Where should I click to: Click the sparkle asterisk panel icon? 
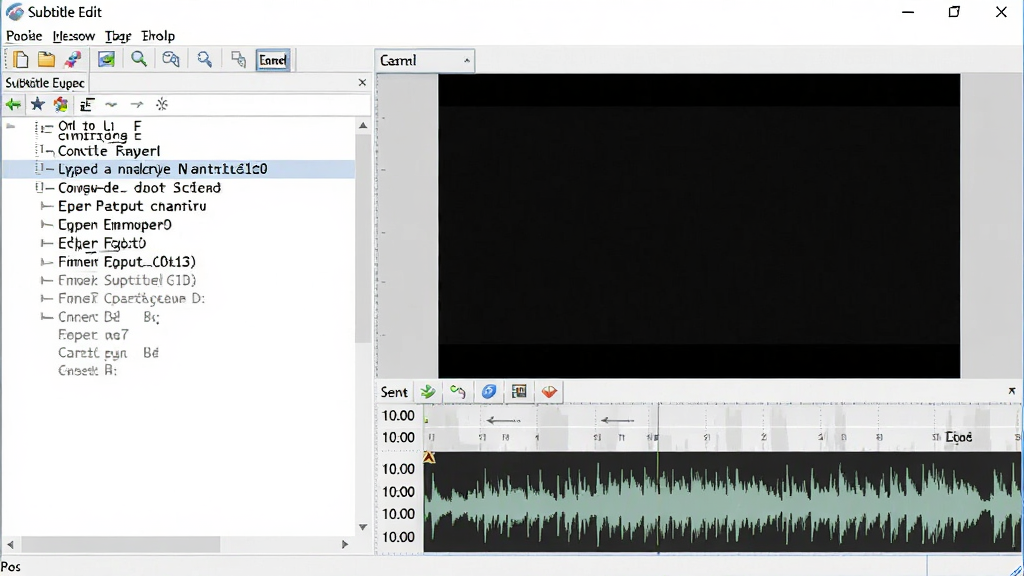pos(162,104)
